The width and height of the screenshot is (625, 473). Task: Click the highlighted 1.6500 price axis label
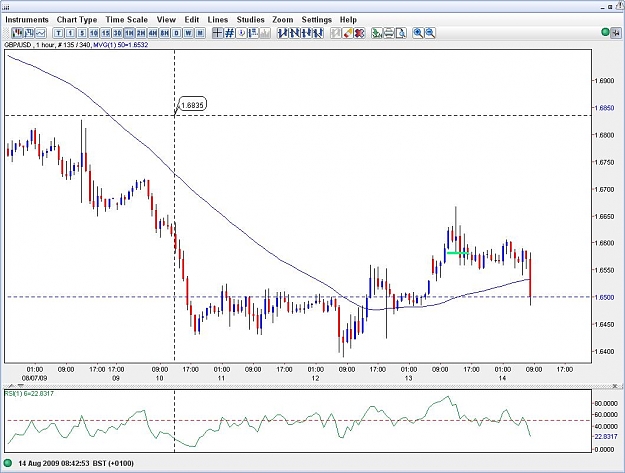tap(604, 297)
